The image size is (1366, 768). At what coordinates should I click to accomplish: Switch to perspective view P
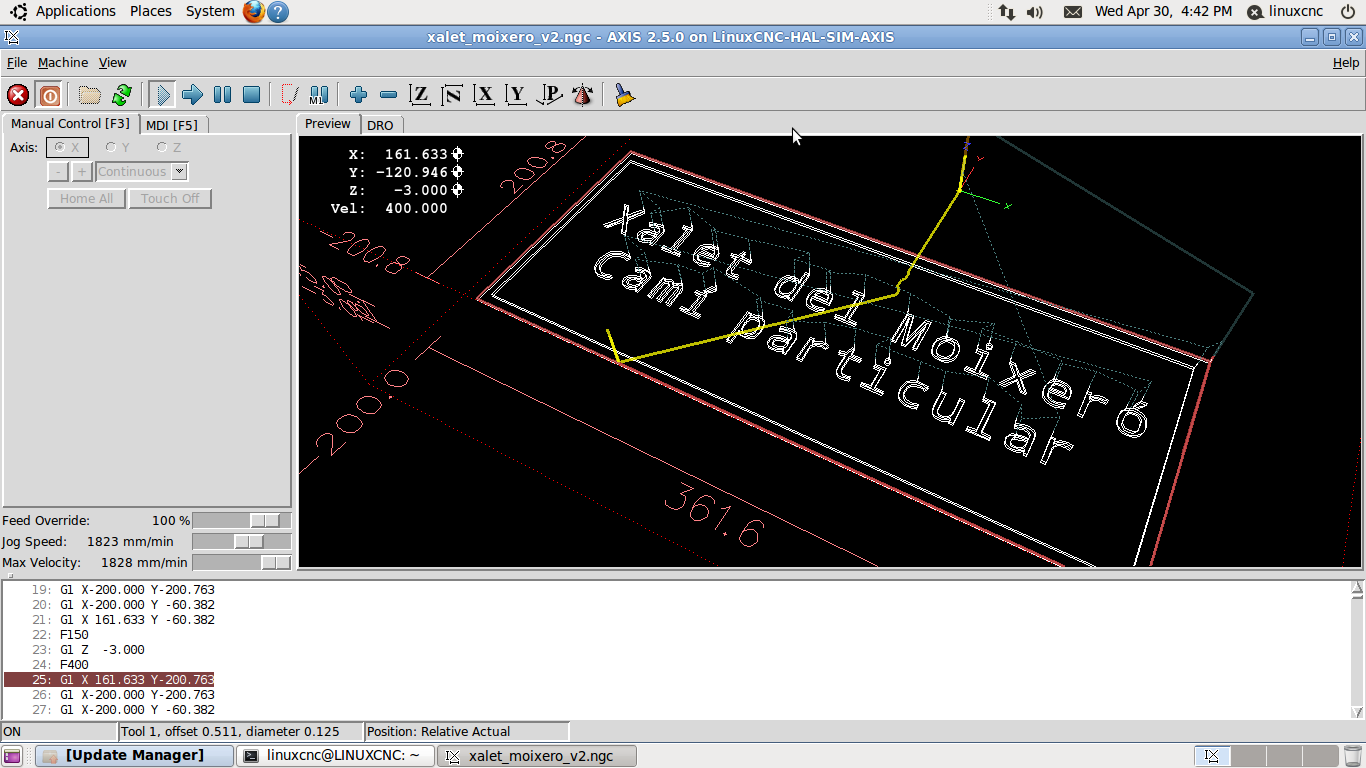click(x=549, y=95)
